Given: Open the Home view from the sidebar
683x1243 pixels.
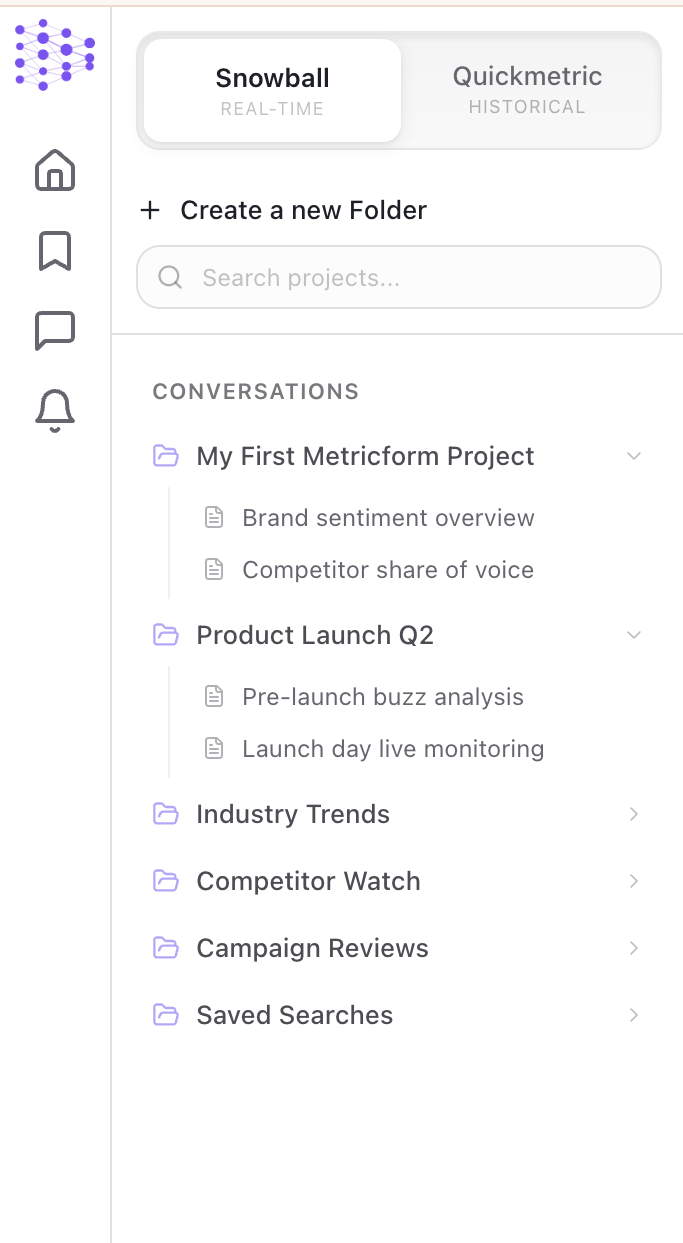Looking at the screenshot, I should tap(55, 171).
